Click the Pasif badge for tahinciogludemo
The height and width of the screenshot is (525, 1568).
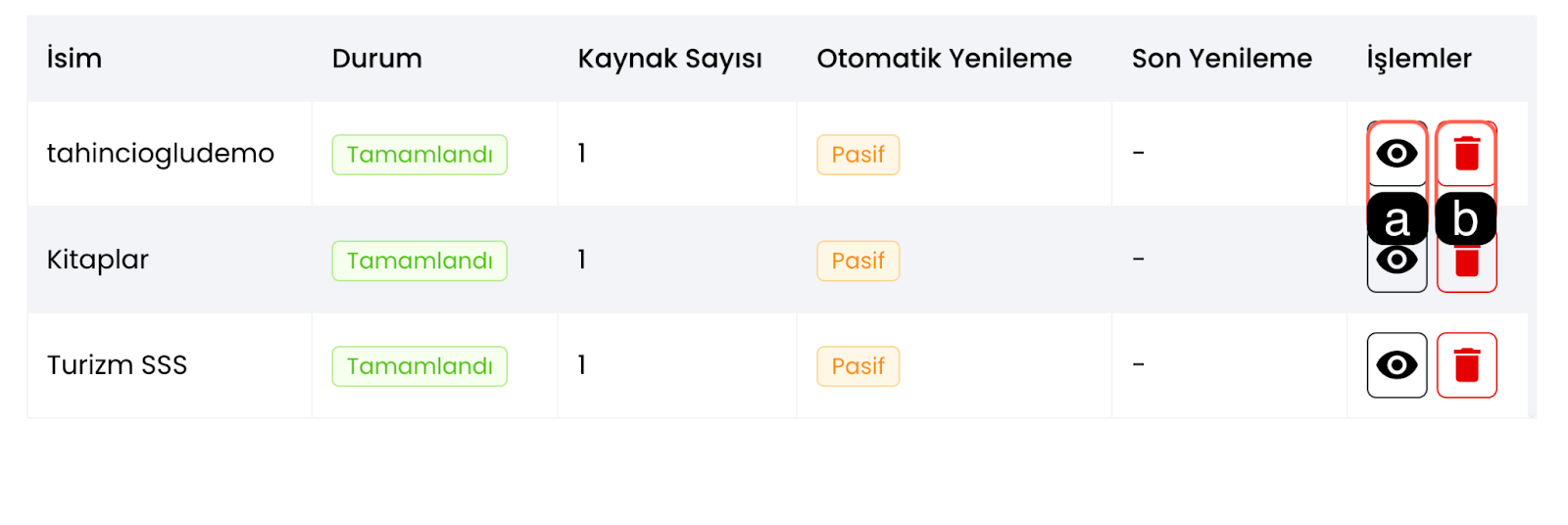click(x=857, y=155)
